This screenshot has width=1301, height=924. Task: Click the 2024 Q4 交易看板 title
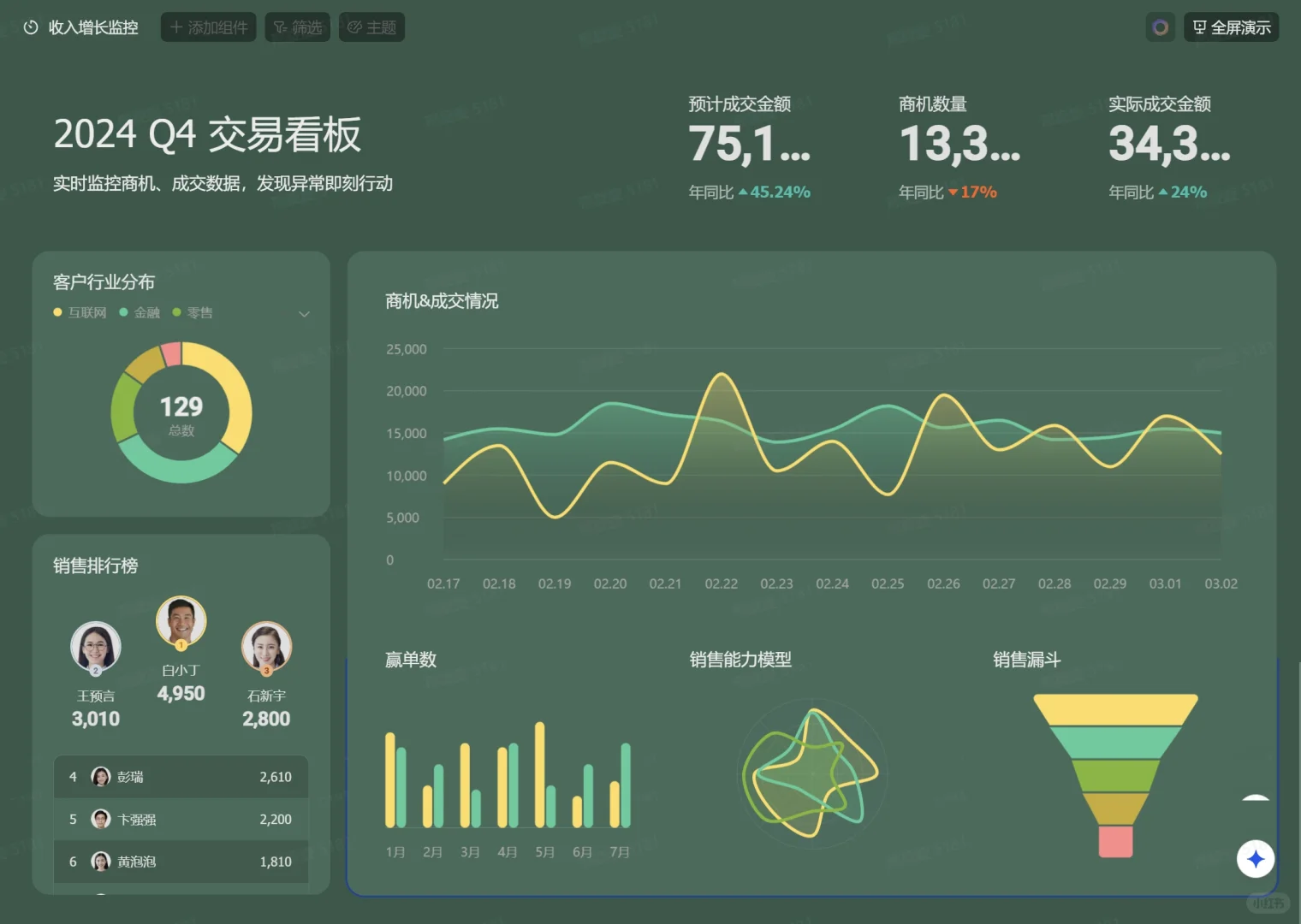pyautogui.click(x=207, y=135)
